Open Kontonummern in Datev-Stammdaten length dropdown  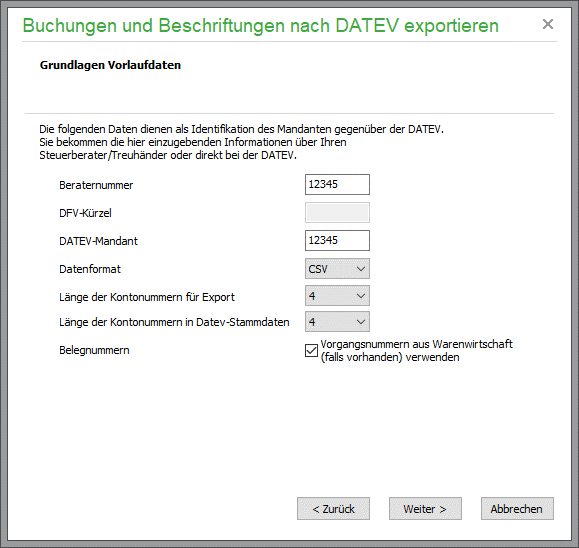pyautogui.click(x=337, y=322)
